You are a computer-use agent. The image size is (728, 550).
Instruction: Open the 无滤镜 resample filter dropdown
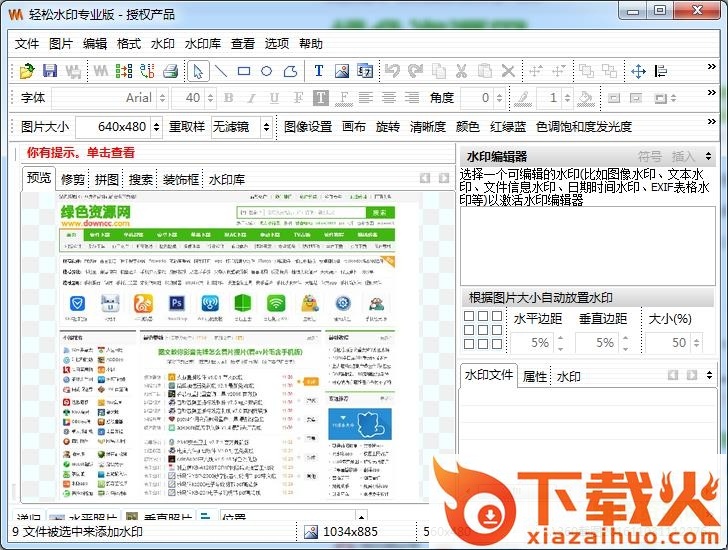click(x=266, y=127)
